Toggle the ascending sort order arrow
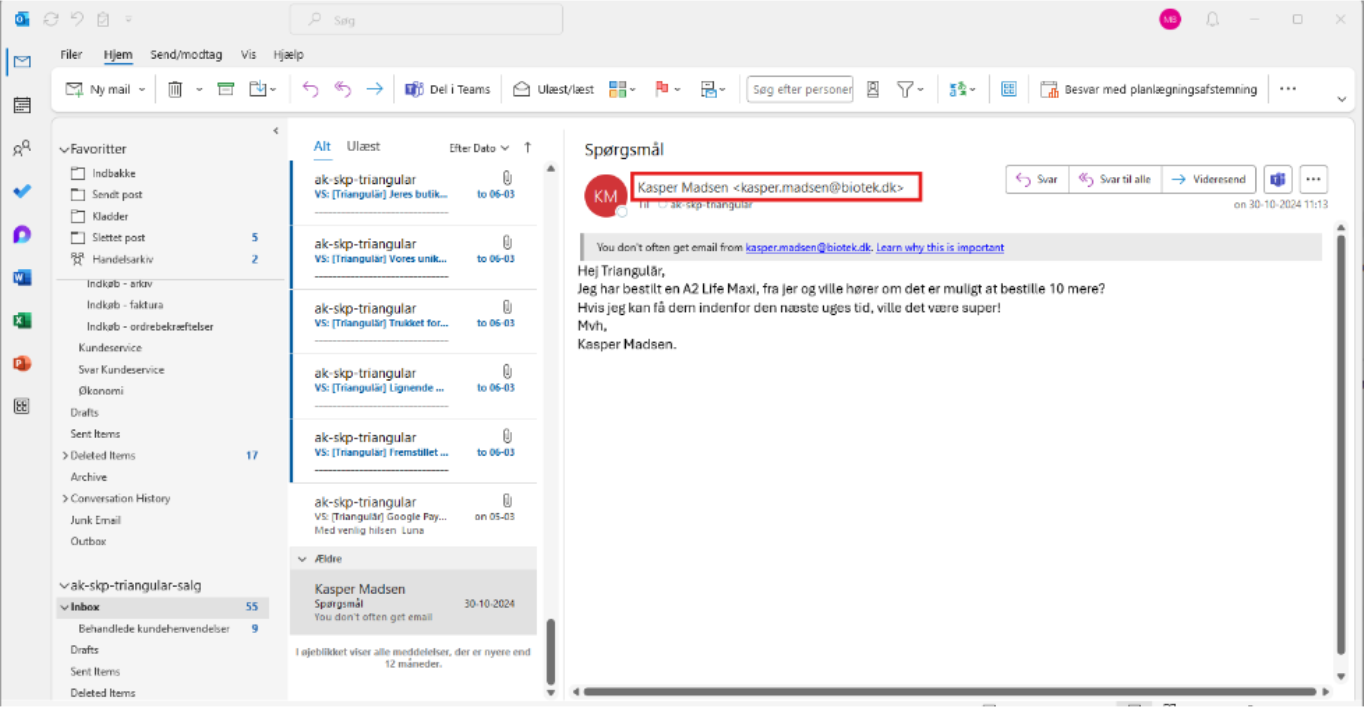 point(528,147)
